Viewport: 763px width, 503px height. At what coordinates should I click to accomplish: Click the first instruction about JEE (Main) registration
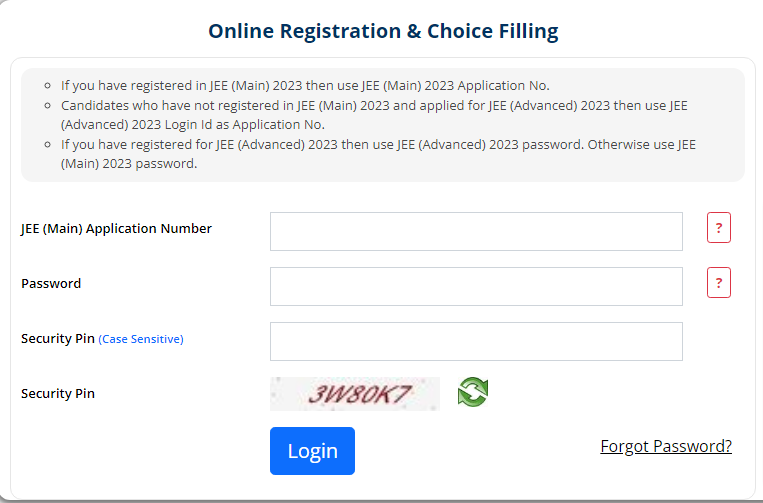pos(305,85)
